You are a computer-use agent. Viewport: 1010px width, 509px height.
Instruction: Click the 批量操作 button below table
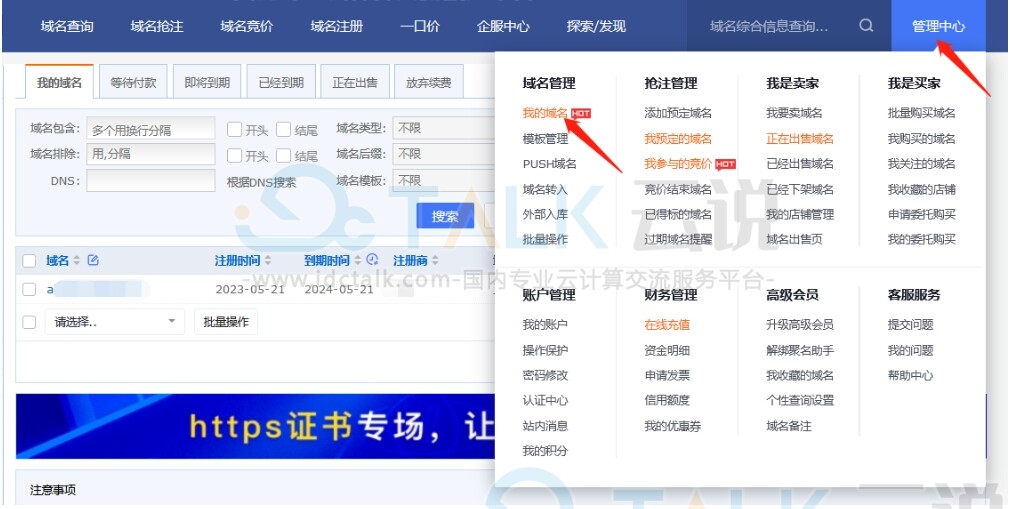226,322
